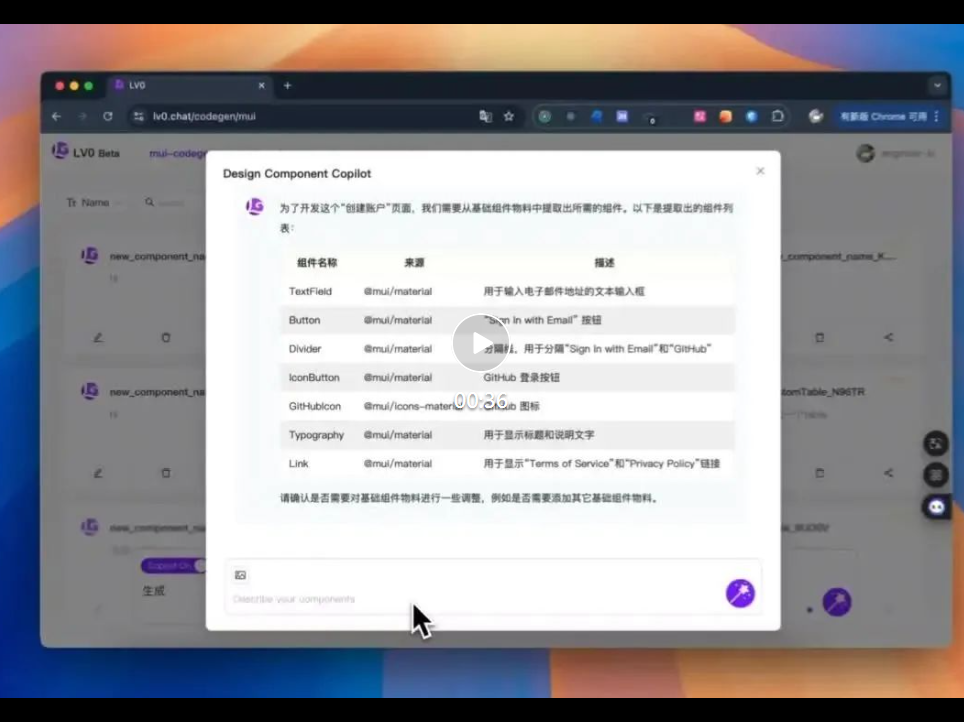Close the Design Component Copilot dialog
This screenshot has width=964, height=722.
pos(760,171)
